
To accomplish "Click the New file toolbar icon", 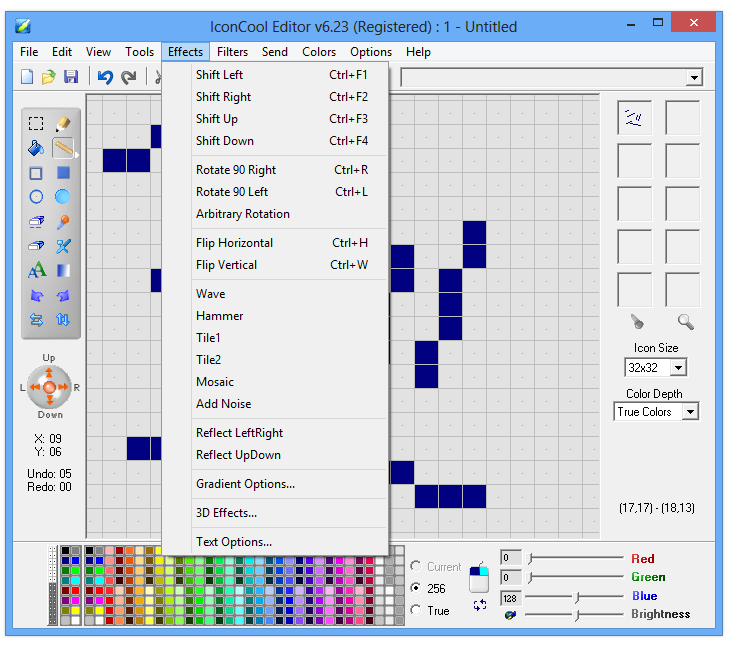I will coord(27,77).
